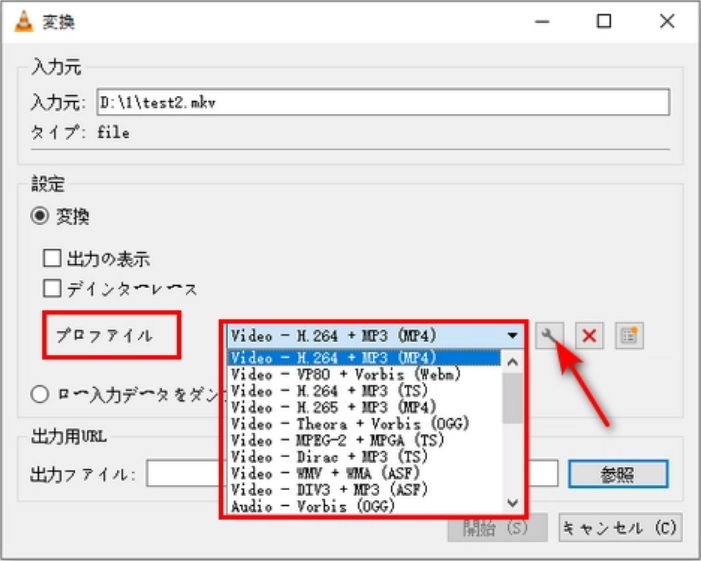This screenshot has width=701, height=561.
Task: Click the profile list scrollbar thumb
Action: point(512,398)
